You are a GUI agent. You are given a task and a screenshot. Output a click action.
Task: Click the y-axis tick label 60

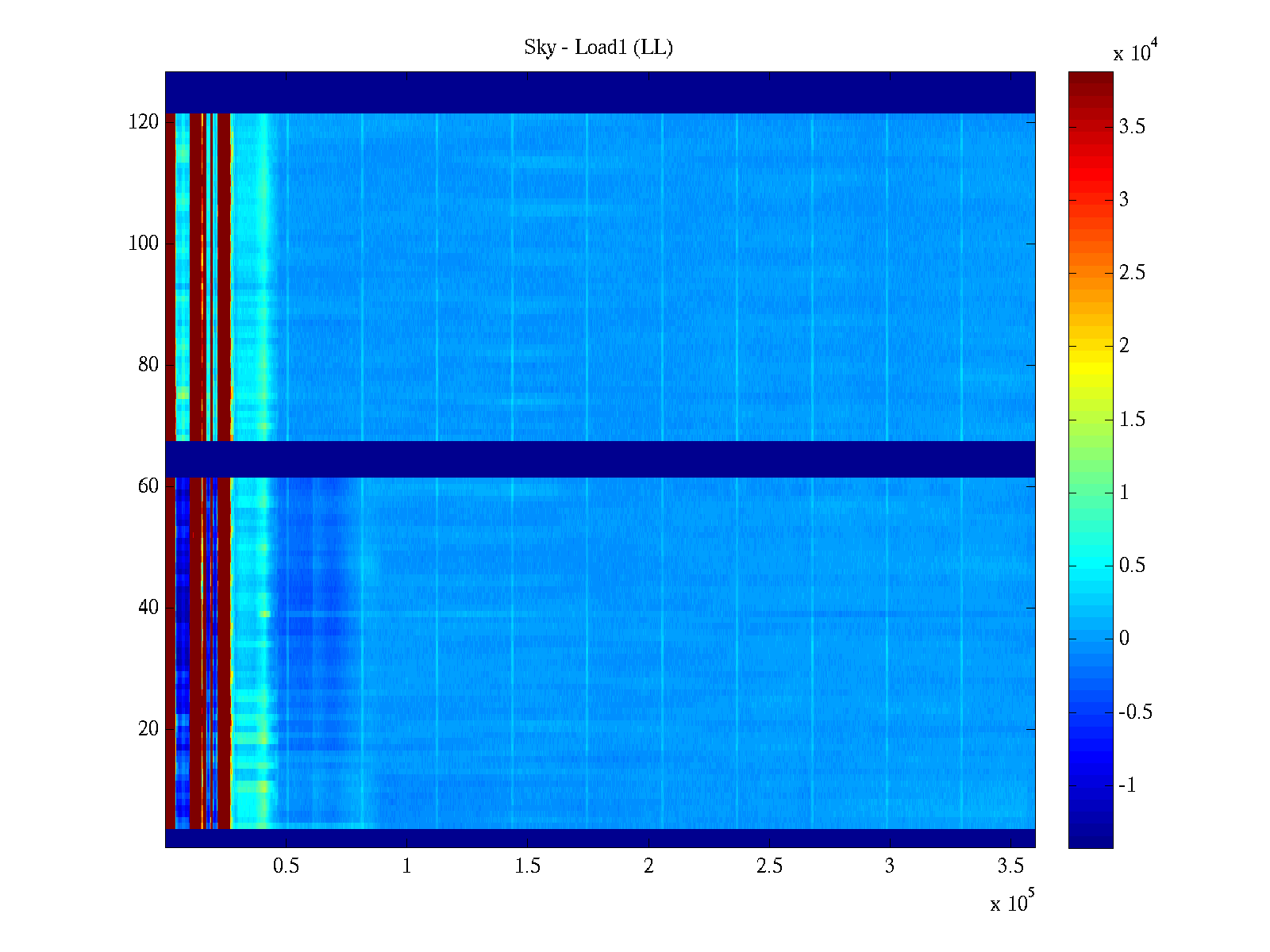pyautogui.click(x=148, y=486)
